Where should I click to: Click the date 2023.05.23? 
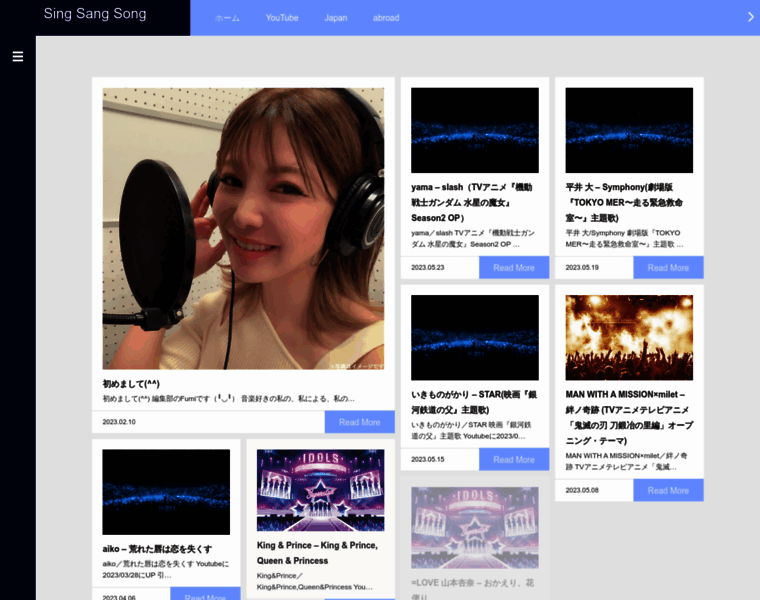click(428, 268)
